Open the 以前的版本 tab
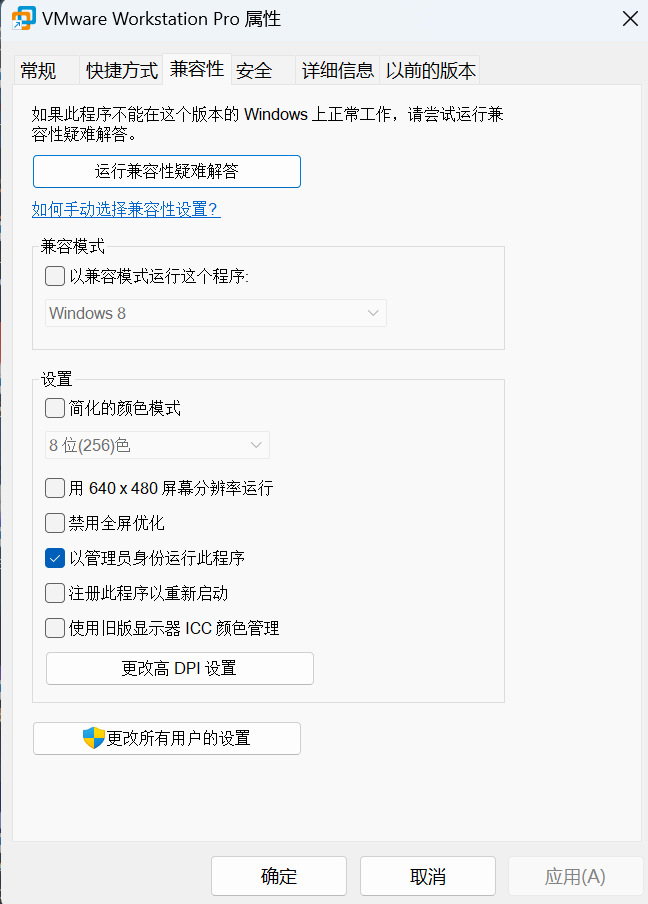The height and width of the screenshot is (904, 648). pos(430,70)
